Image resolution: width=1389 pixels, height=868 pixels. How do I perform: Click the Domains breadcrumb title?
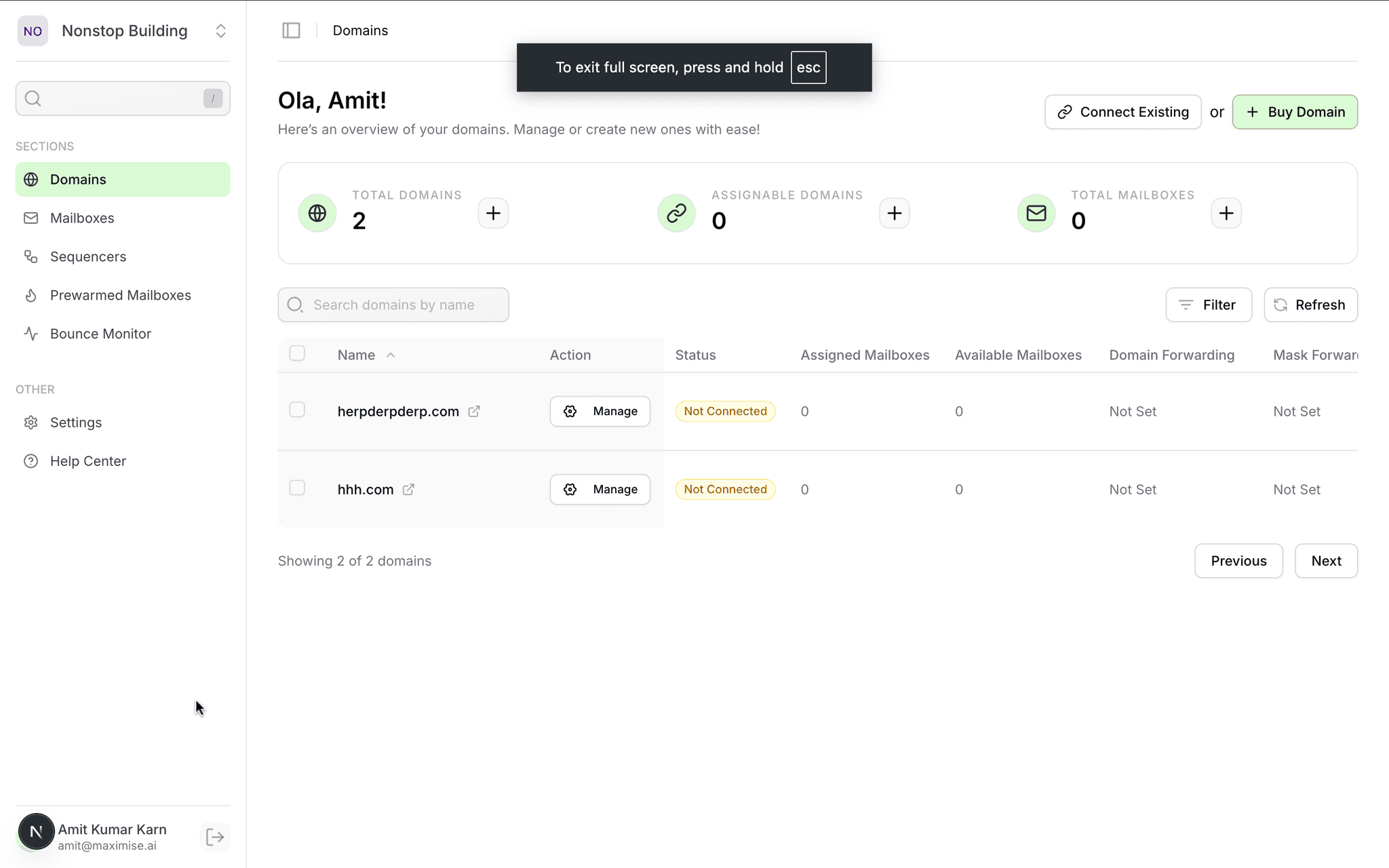[360, 31]
